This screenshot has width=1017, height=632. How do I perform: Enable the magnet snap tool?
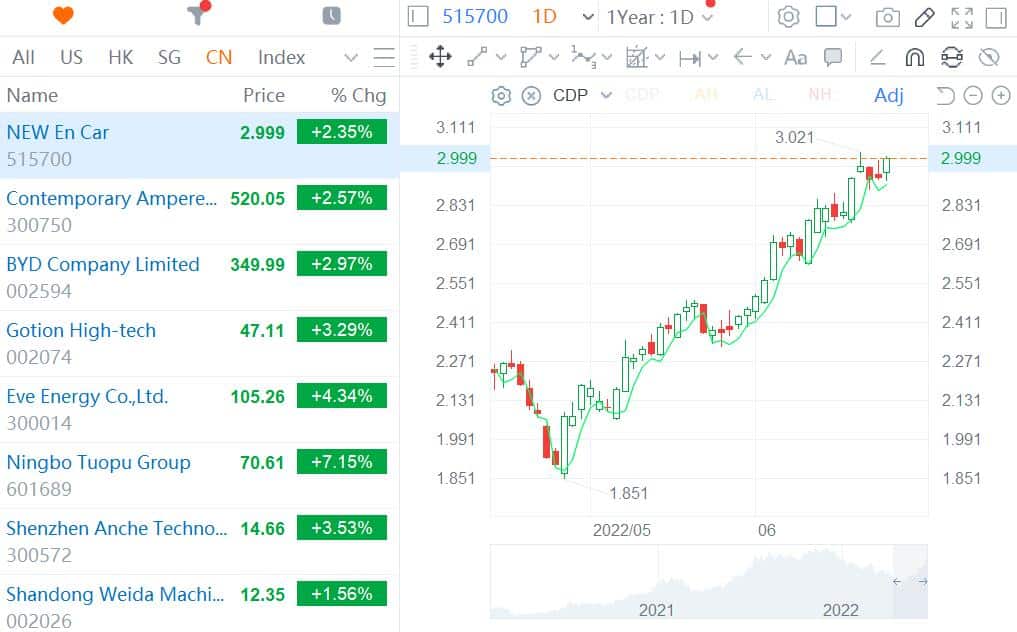pyautogui.click(x=914, y=57)
